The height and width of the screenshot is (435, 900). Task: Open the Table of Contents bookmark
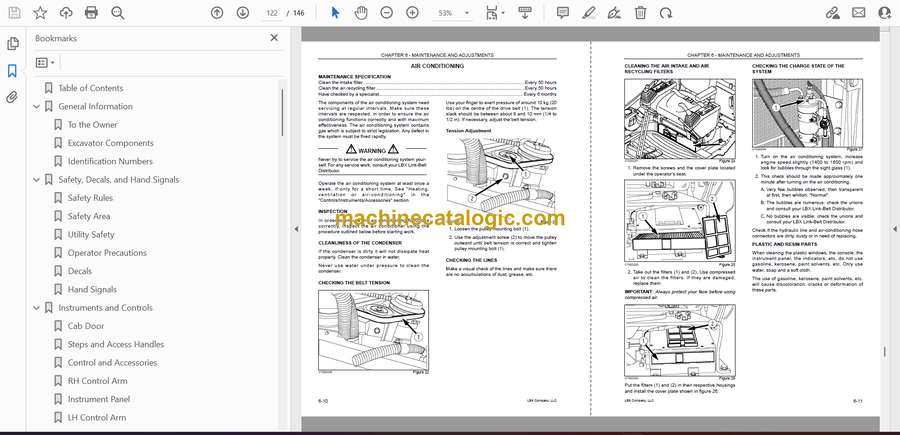pyautogui.click(x=90, y=88)
